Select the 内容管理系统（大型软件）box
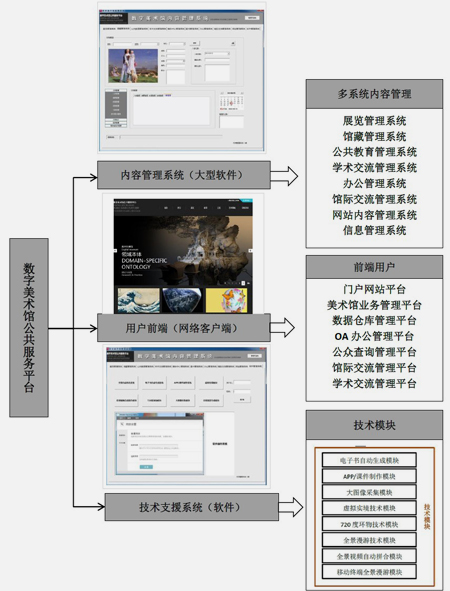The height and width of the screenshot is (591, 450). (184, 175)
